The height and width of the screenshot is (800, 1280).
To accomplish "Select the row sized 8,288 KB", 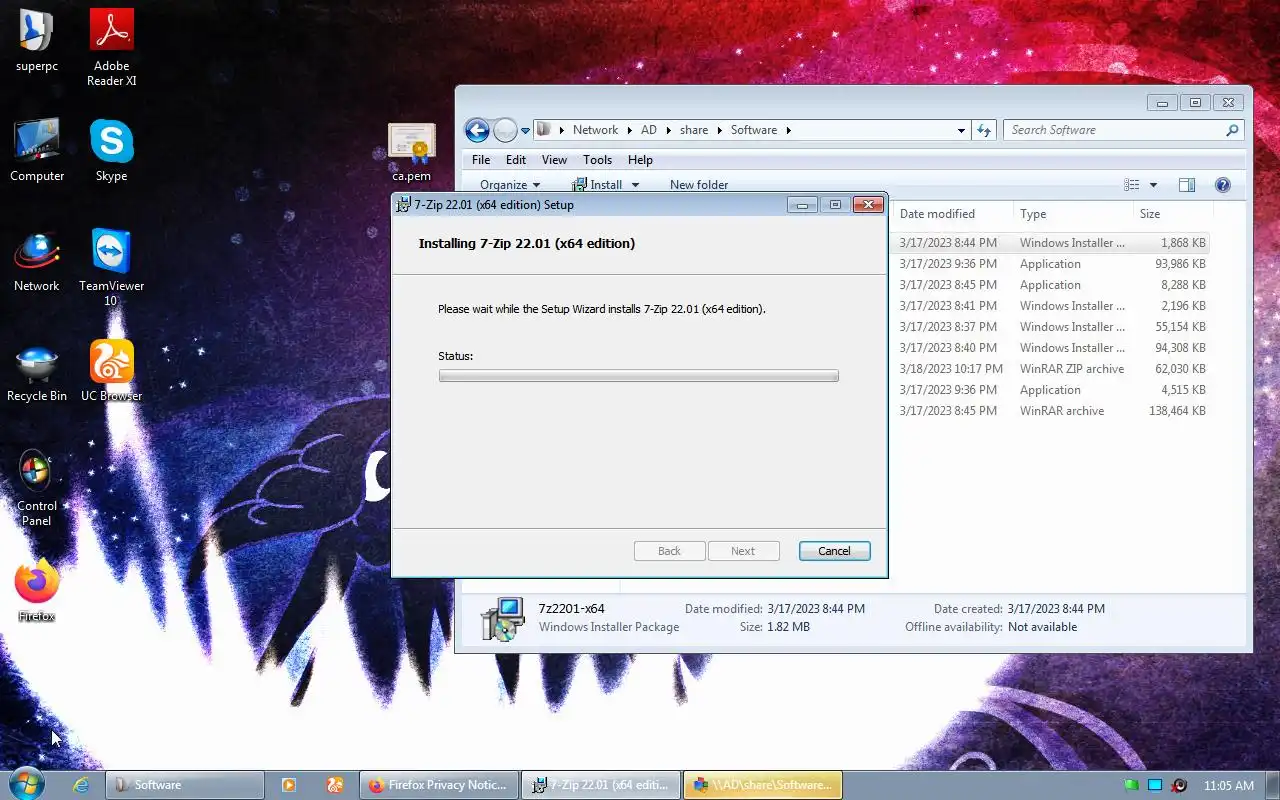I will pos(1050,285).
